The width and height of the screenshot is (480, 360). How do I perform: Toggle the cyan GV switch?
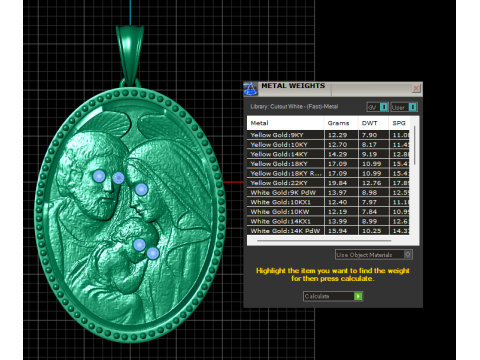tap(384, 107)
